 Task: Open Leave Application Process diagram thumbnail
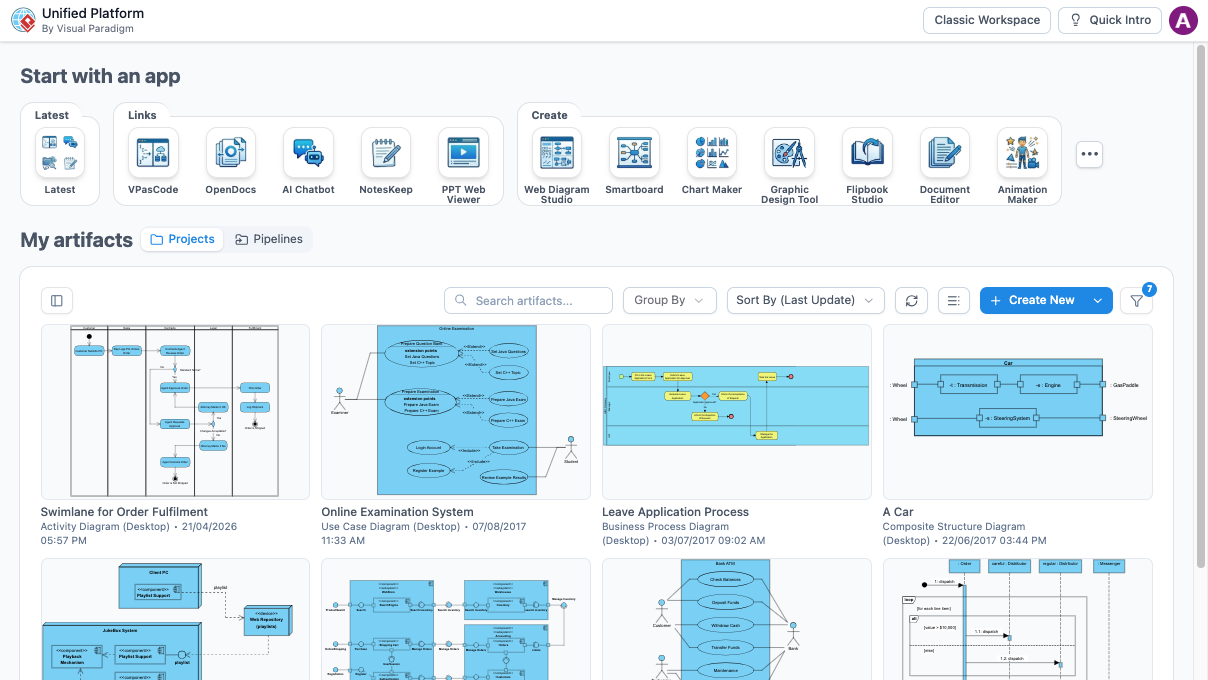click(x=737, y=411)
